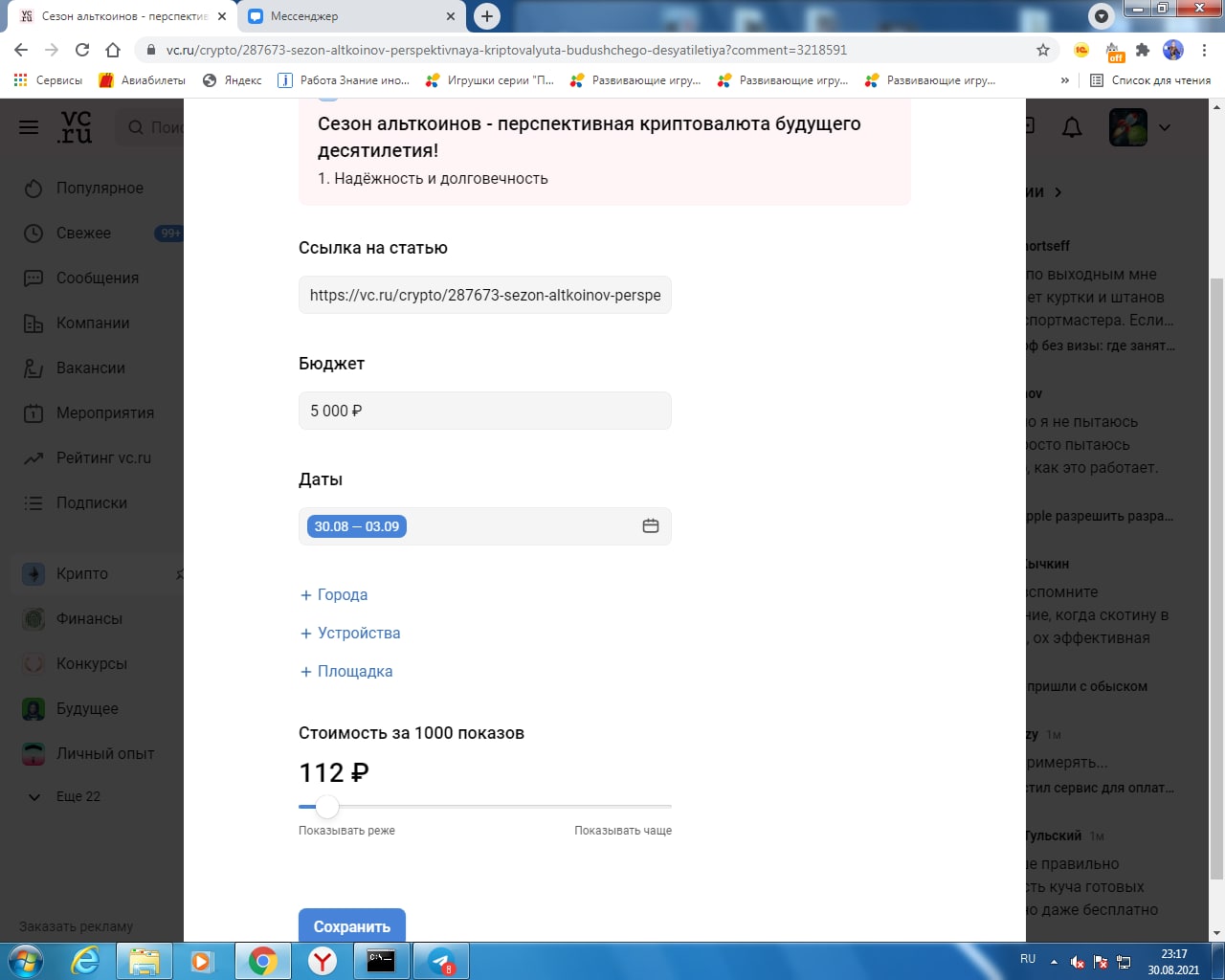1225x980 pixels.
Task: Open command prompt from taskbar
Action: click(x=382, y=961)
